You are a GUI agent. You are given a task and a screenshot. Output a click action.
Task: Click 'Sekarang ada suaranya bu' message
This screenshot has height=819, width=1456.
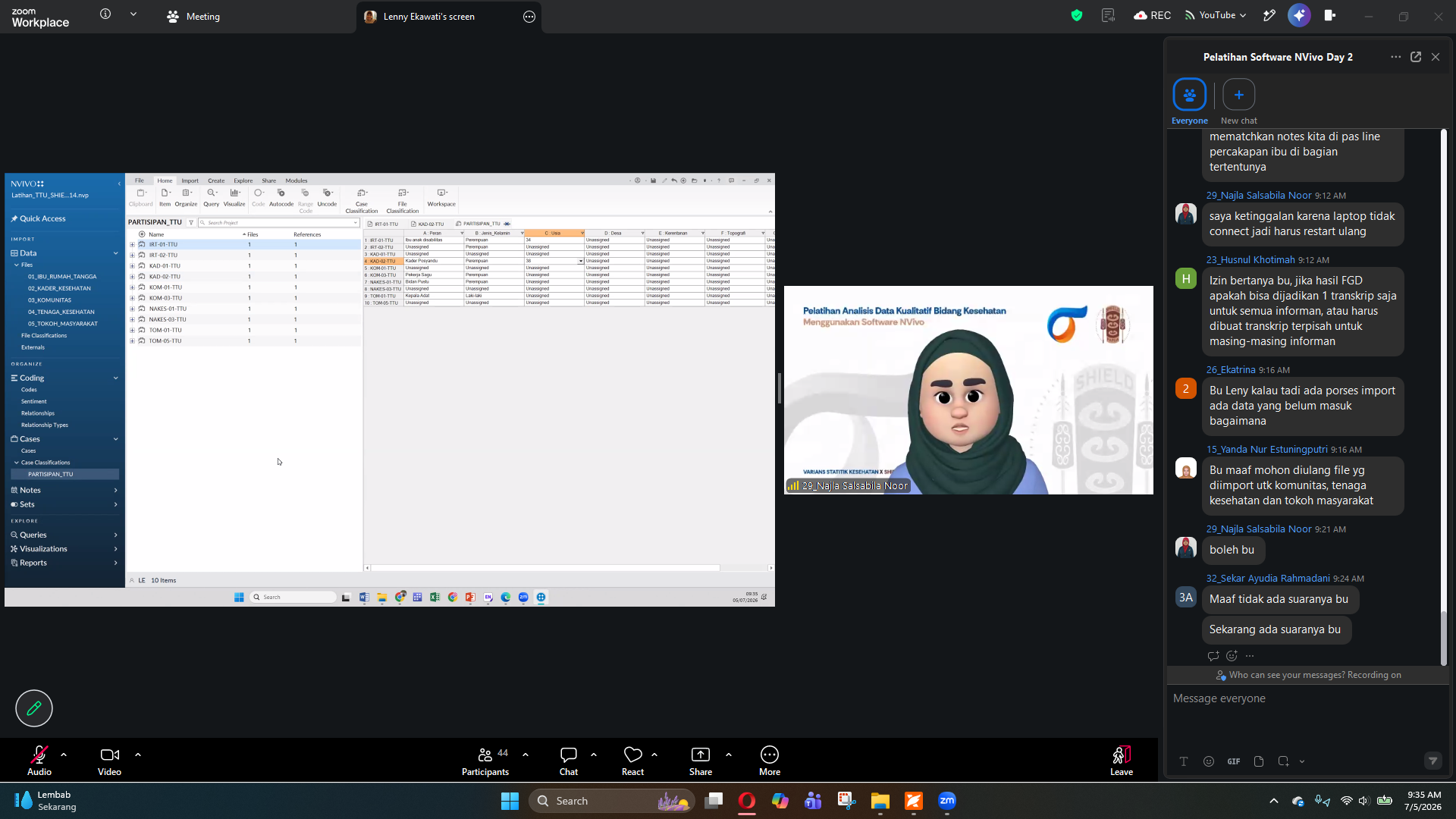tap(1275, 629)
